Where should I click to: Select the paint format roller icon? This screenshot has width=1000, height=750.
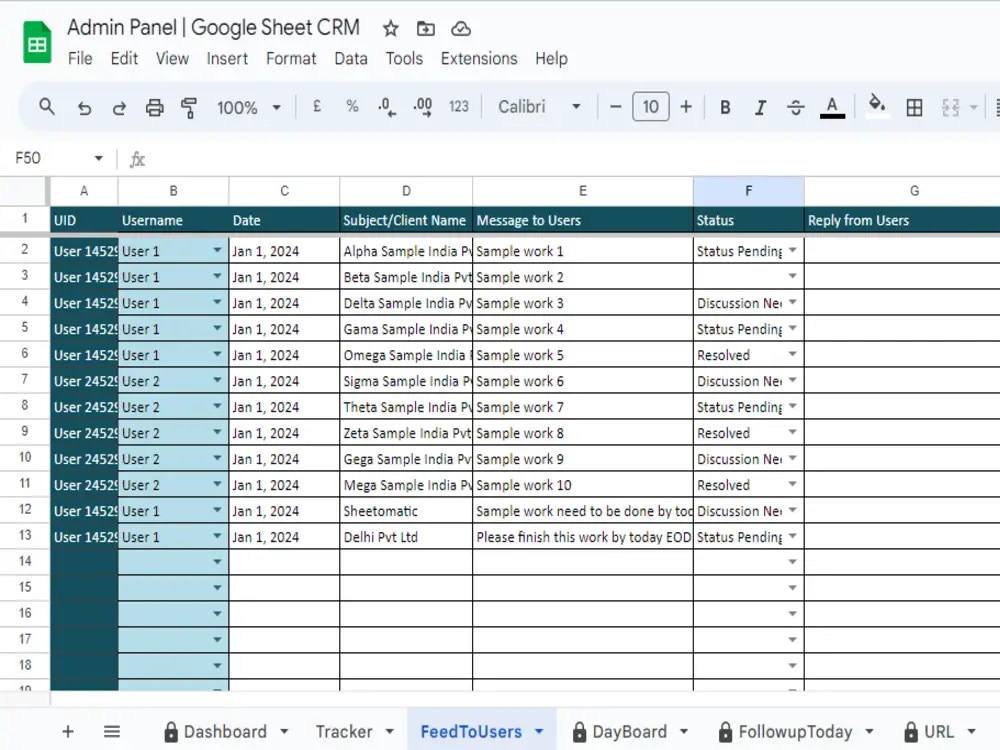click(189, 107)
